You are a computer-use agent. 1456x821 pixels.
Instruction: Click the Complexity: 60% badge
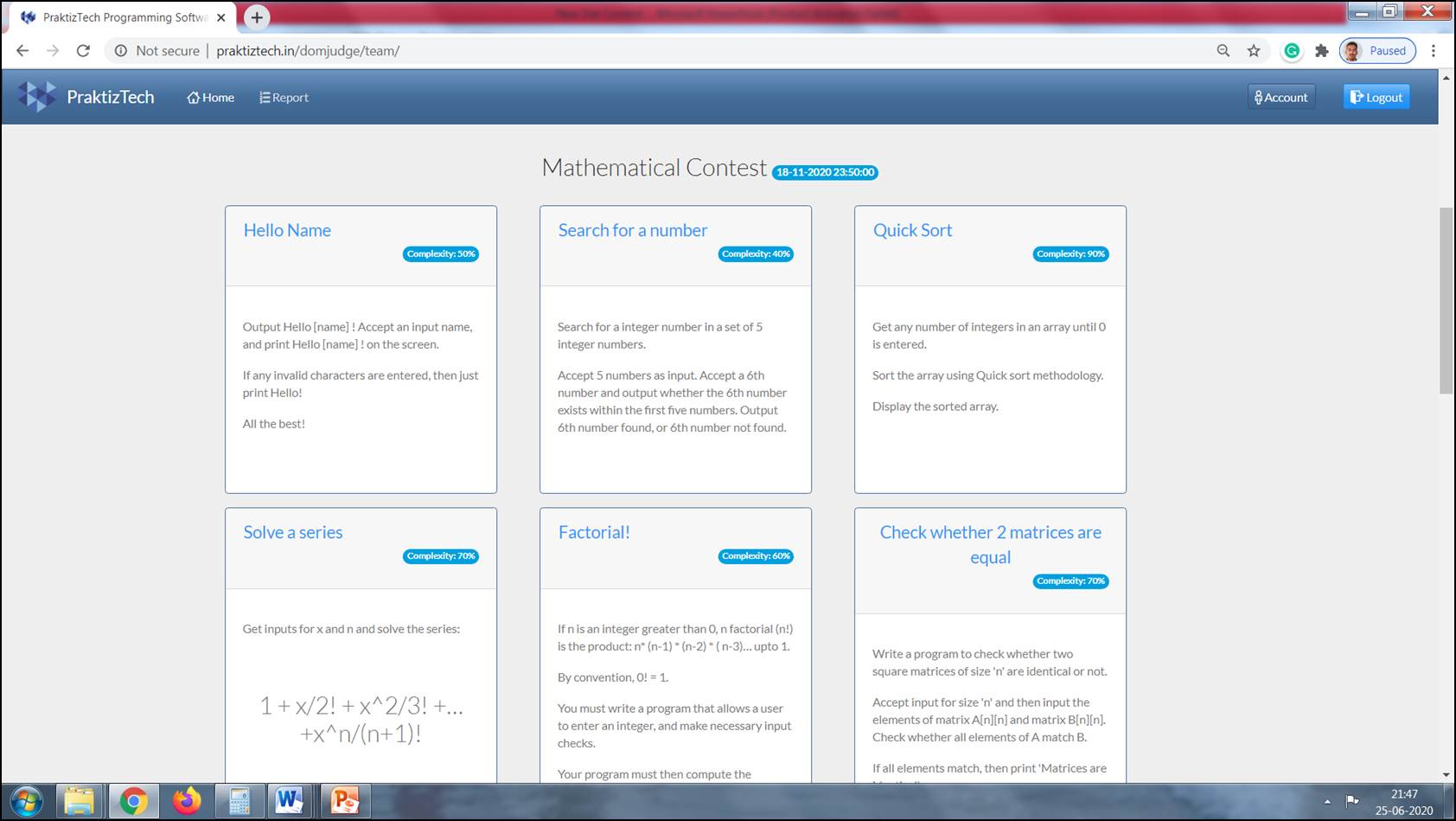click(x=756, y=555)
